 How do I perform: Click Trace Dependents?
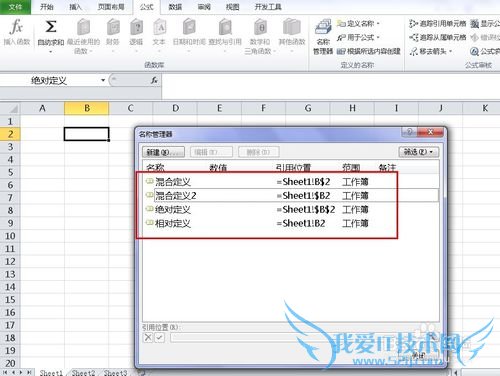coord(438,37)
